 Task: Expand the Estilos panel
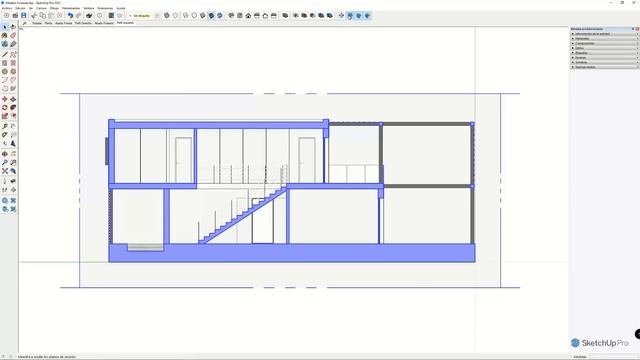point(604,48)
